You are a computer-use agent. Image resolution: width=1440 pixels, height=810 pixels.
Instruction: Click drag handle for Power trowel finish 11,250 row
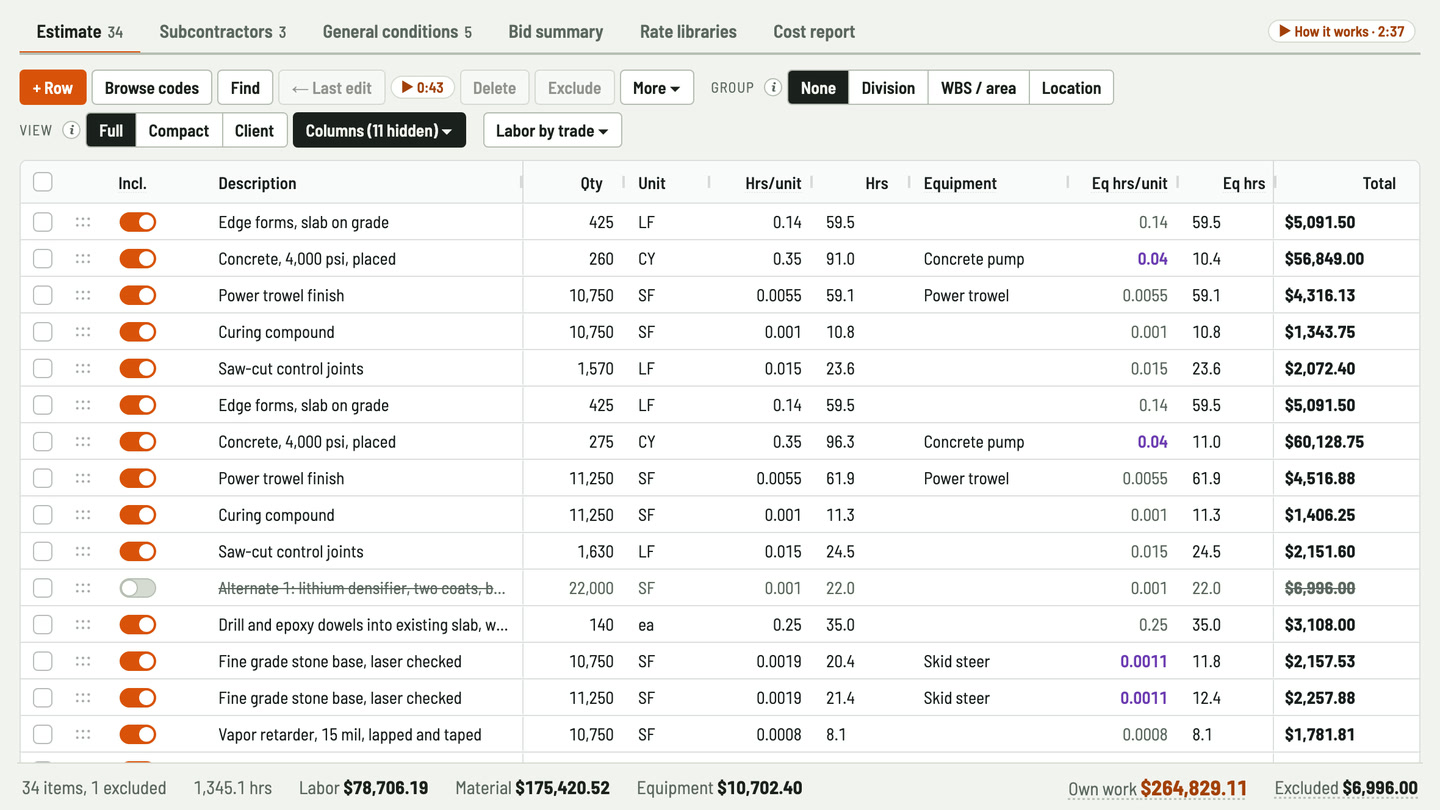point(83,478)
